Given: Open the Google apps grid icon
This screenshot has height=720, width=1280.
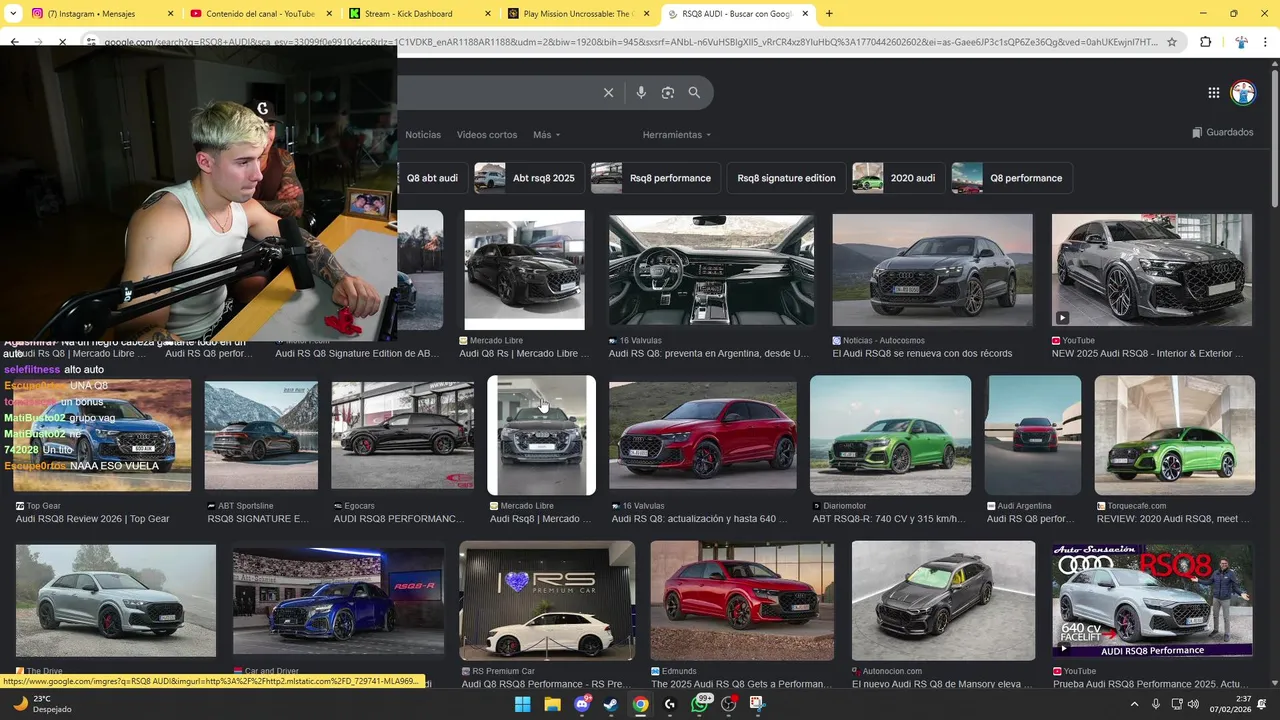Looking at the screenshot, I should 1213,93.
